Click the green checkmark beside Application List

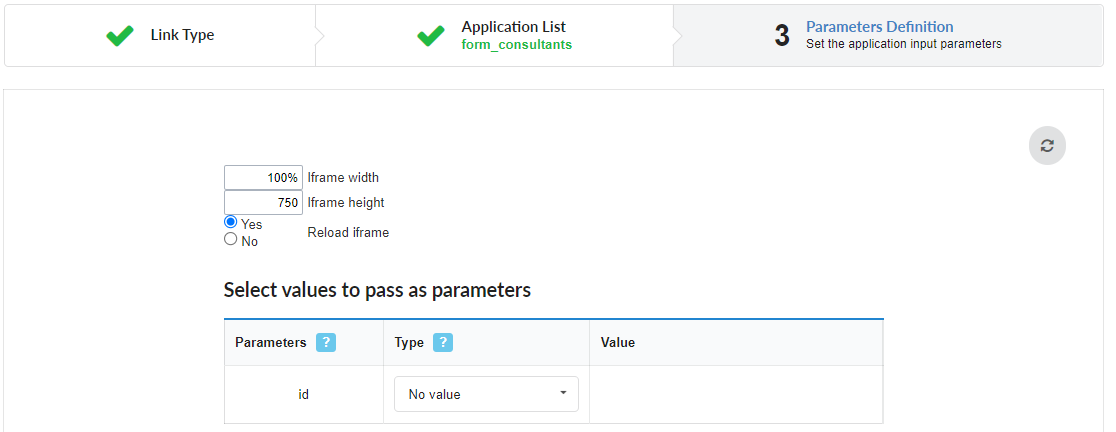point(431,36)
